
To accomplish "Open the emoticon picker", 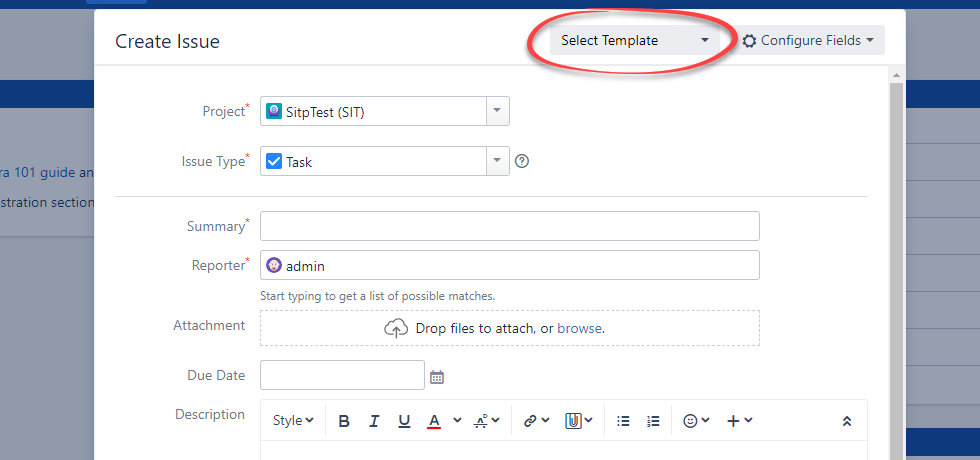I will 695,421.
